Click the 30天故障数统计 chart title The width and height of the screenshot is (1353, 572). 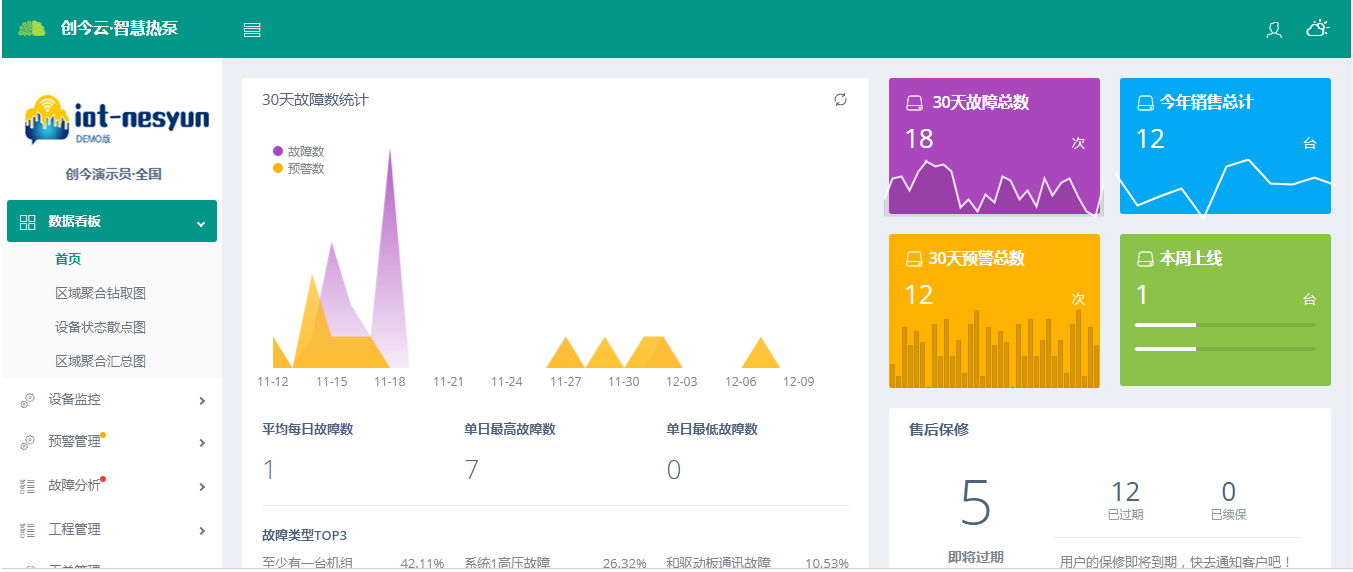pos(315,99)
